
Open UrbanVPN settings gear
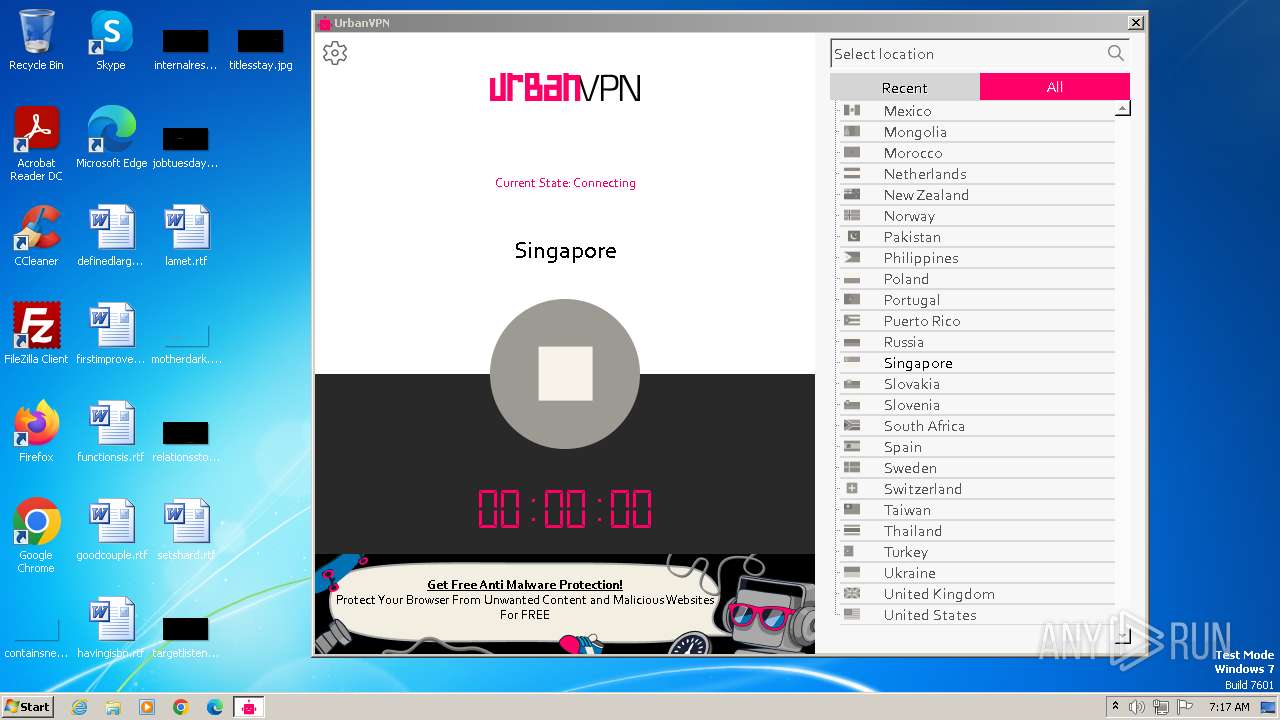335,53
